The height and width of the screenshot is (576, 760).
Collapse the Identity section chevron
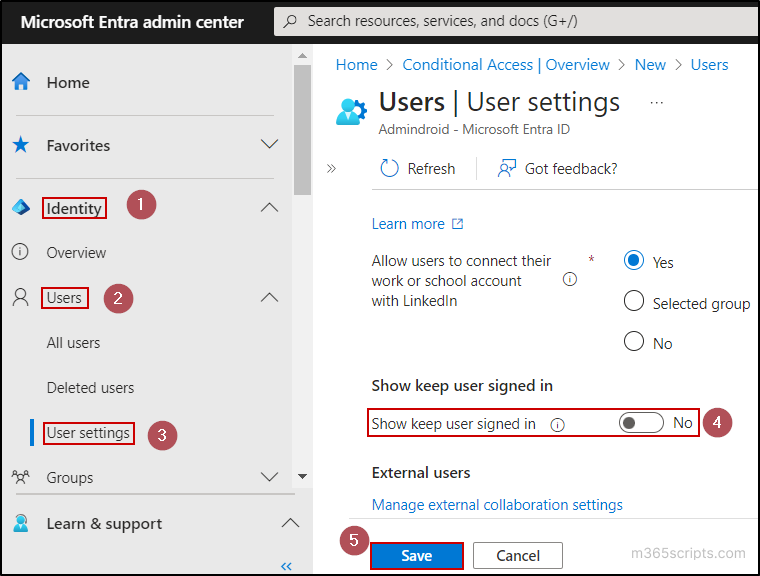pos(269,208)
